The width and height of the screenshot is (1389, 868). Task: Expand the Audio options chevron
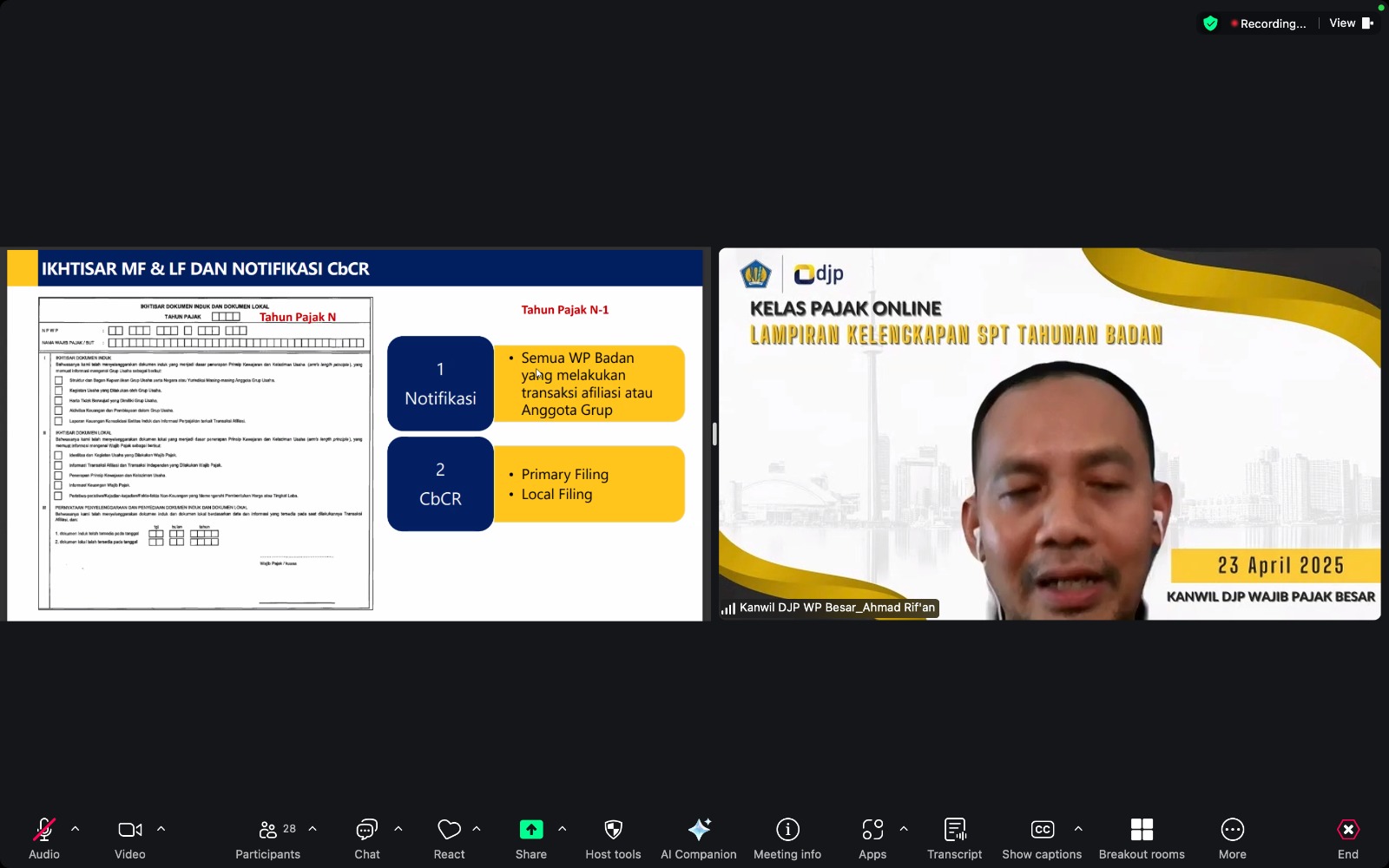tap(75, 828)
